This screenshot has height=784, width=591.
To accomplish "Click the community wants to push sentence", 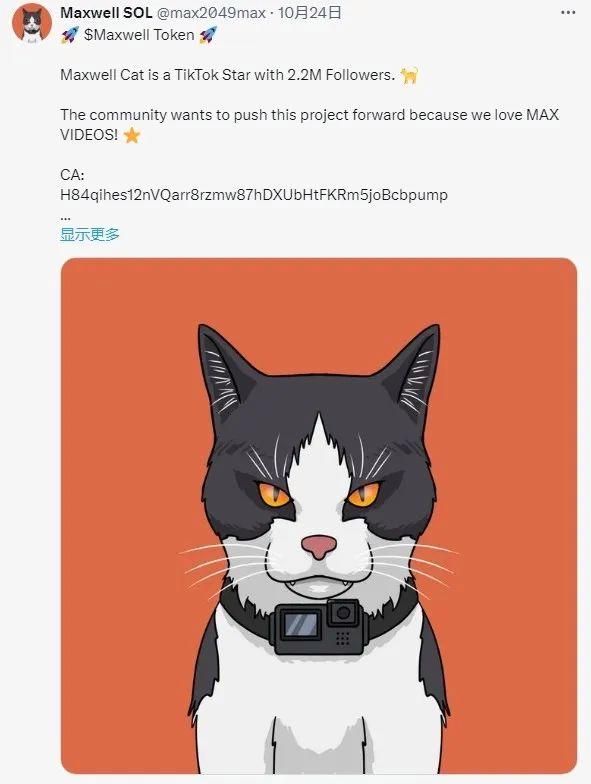I will pyautogui.click(x=310, y=124).
